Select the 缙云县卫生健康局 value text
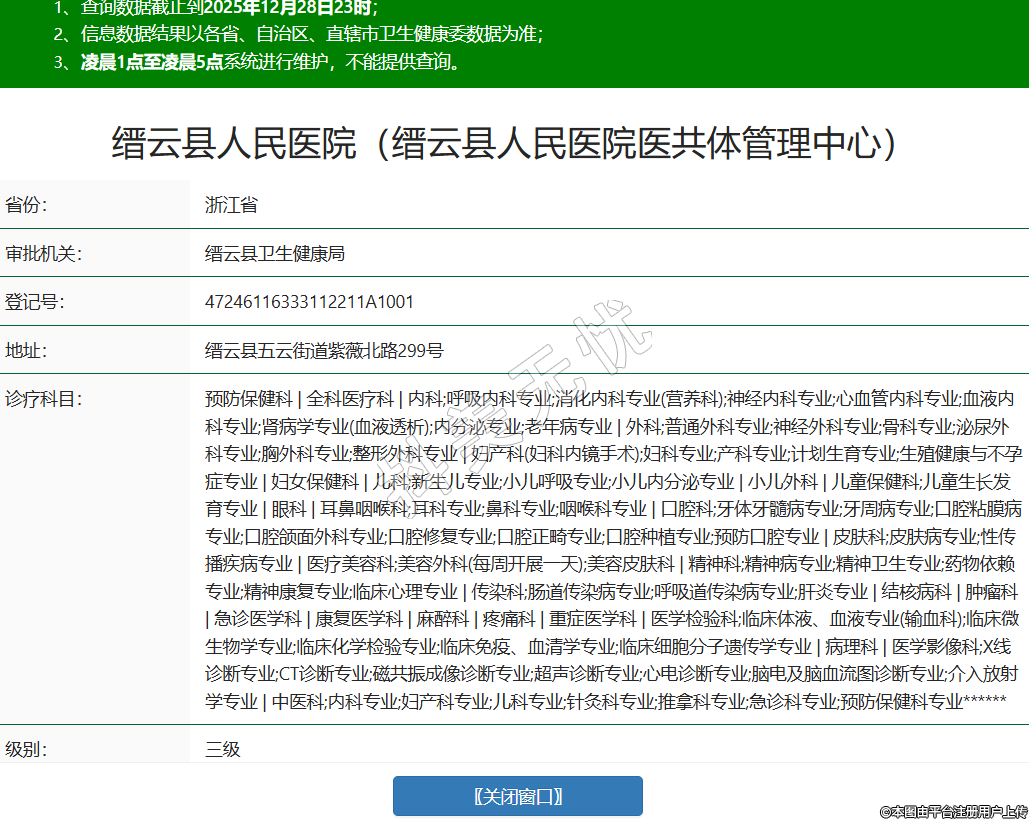The height and width of the screenshot is (819, 1029). click(x=275, y=254)
